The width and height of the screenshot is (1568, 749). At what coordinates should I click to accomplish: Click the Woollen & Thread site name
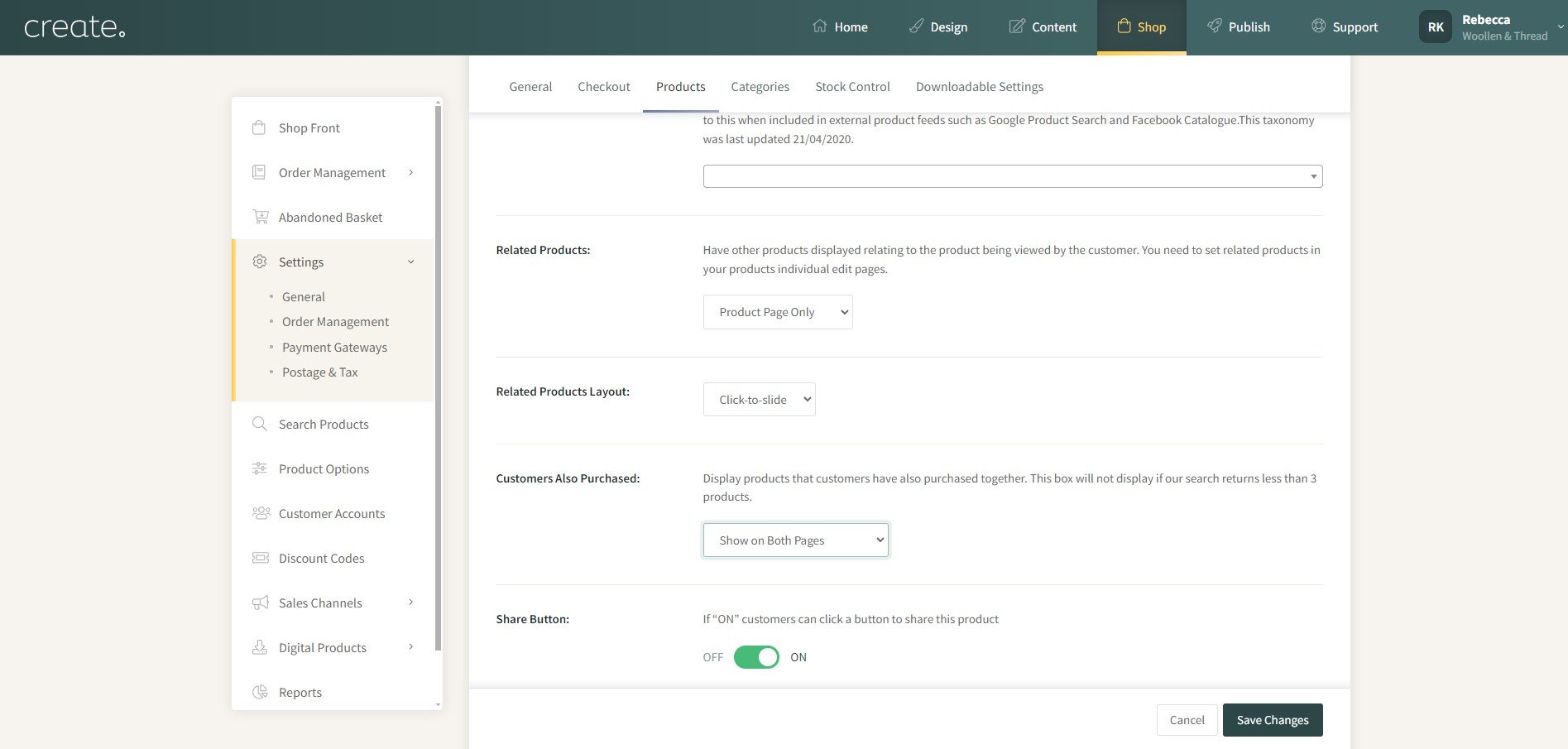[x=1504, y=36]
